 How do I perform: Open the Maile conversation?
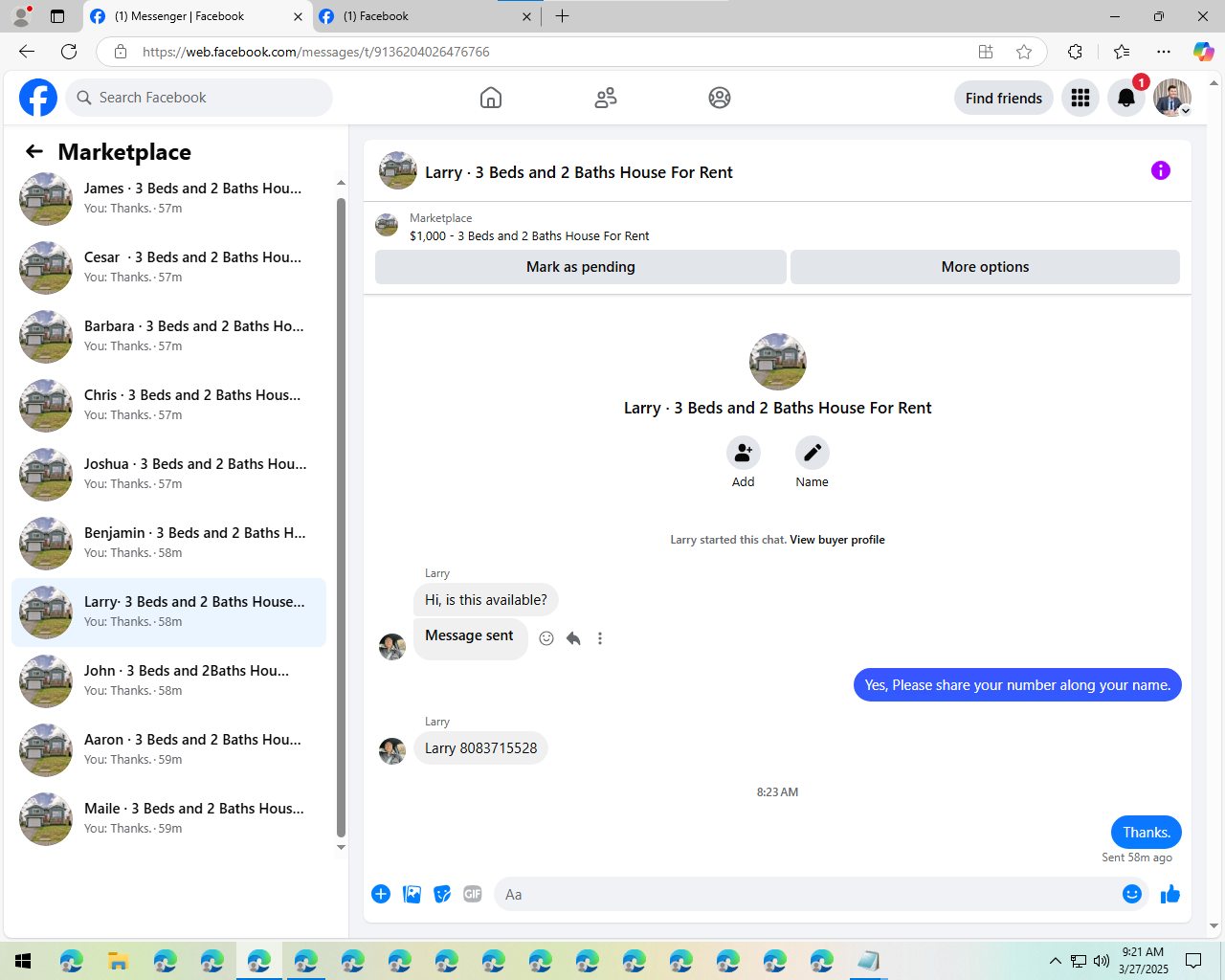point(168,819)
